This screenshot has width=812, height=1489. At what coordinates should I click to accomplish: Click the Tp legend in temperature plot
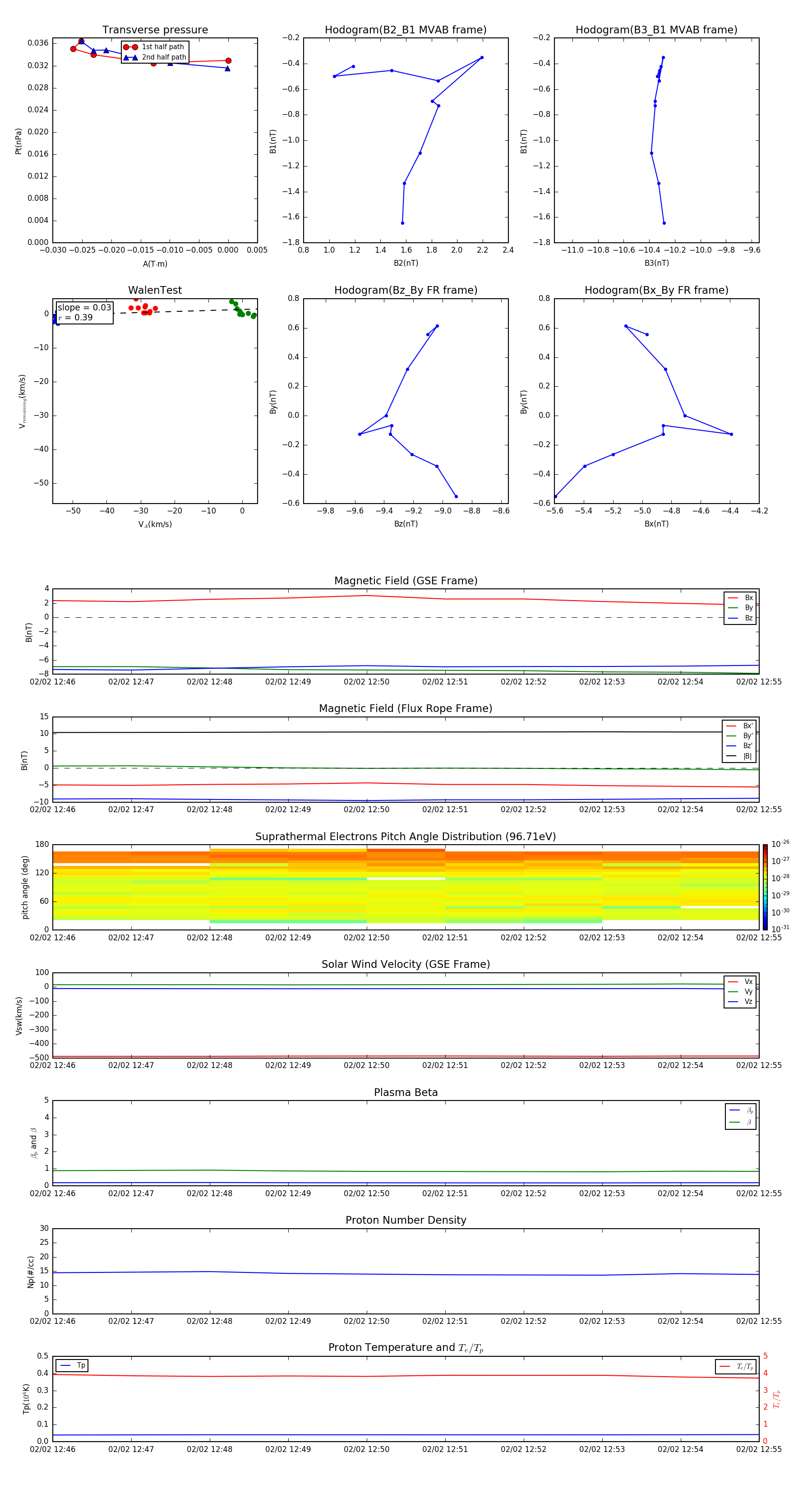pyautogui.click(x=72, y=1365)
